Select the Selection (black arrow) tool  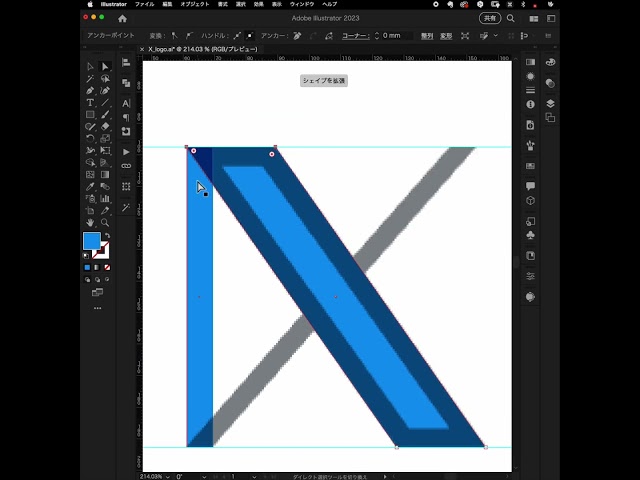pyautogui.click(x=90, y=67)
